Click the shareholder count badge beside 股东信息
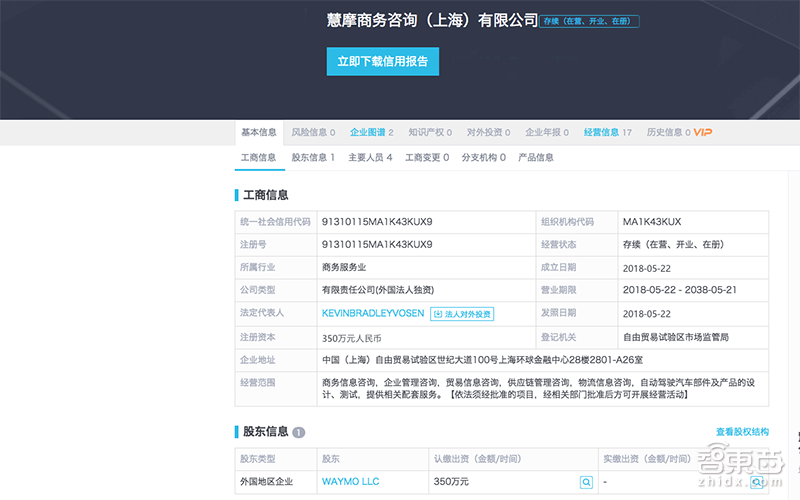 point(299,433)
